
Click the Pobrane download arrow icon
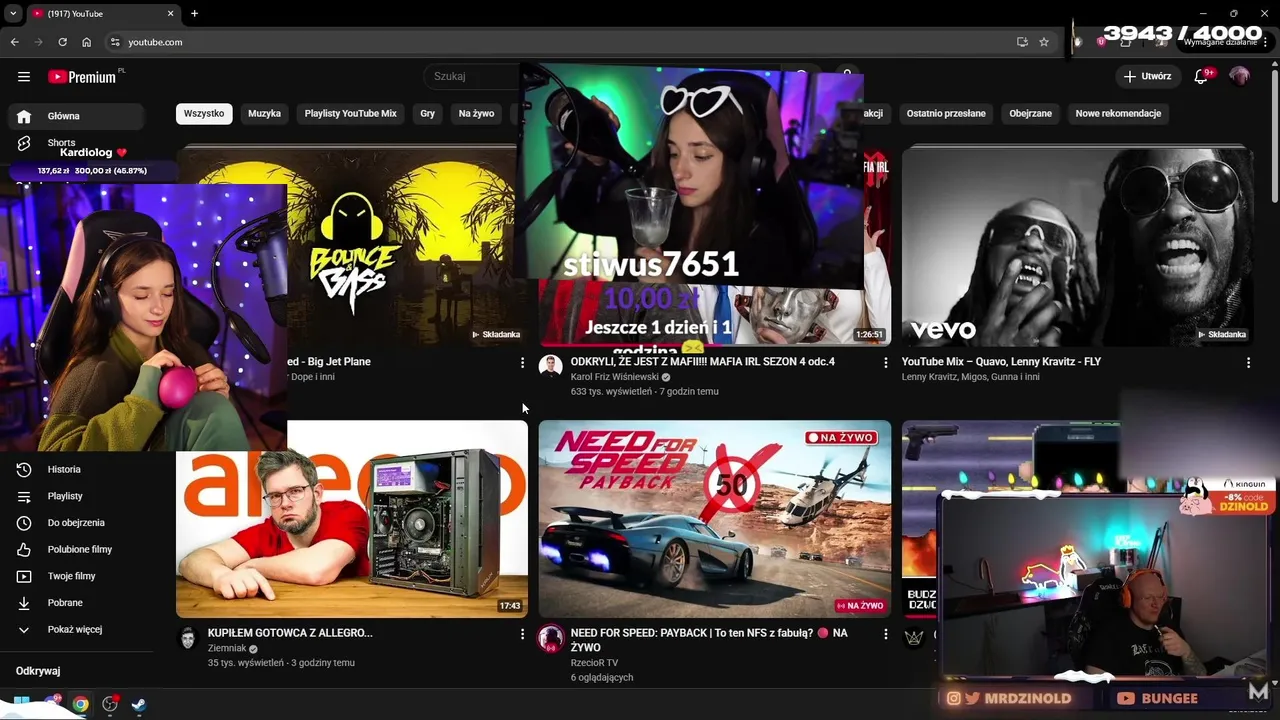pyautogui.click(x=24, y=603)
